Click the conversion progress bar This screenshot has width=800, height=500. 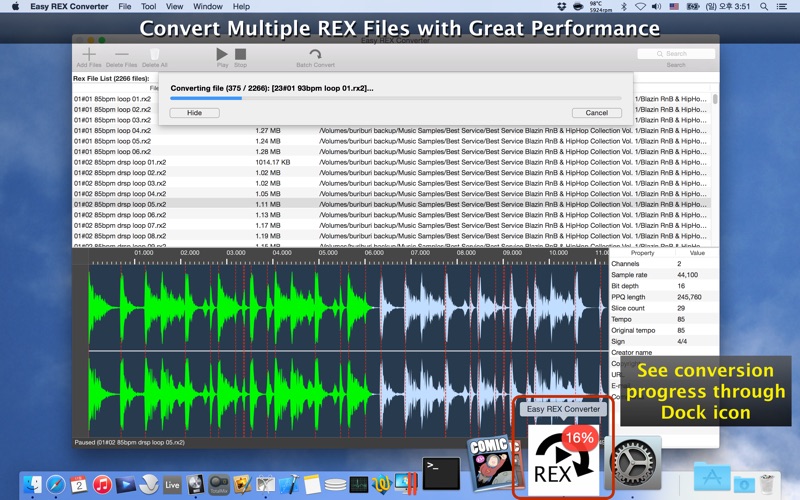(395, 99)
